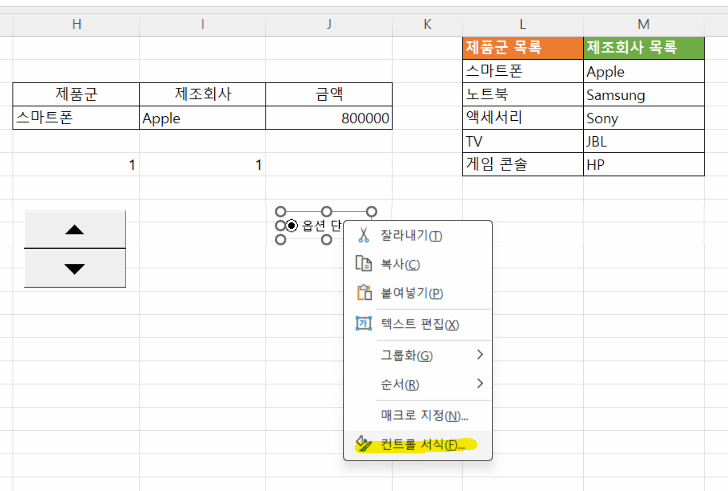728x491 pixels.
Task: Click the Edit Text icon in context menu
Action: [x=364, y=323]
